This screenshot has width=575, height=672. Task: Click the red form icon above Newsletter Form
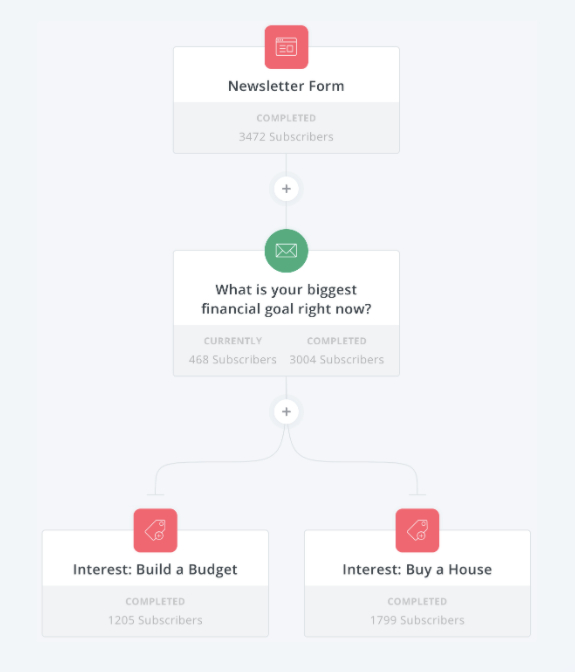[286, 47]
